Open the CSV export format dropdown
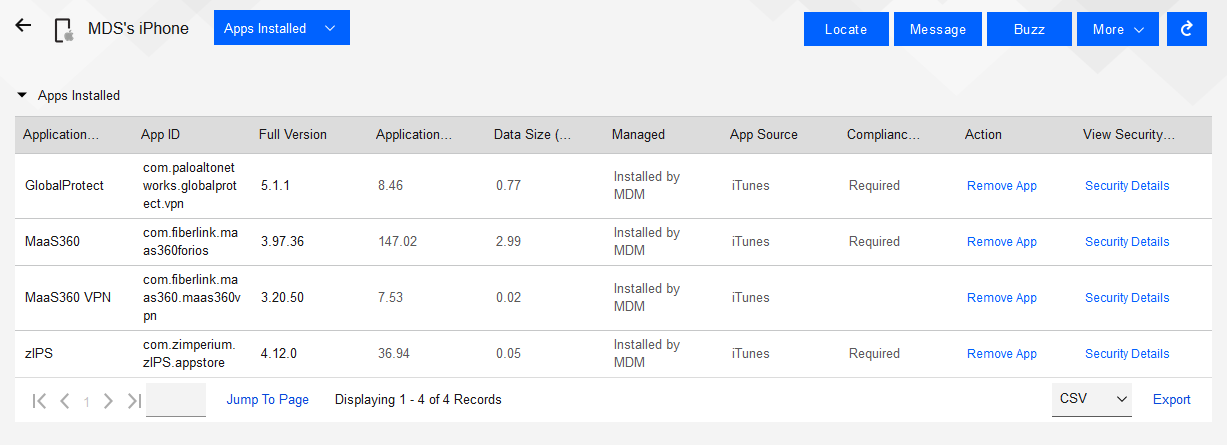 pyautogui.click(x=1091, y=399)
